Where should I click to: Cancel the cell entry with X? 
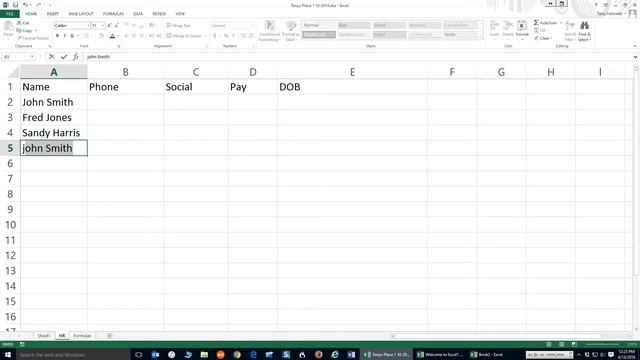click(51, 57)
